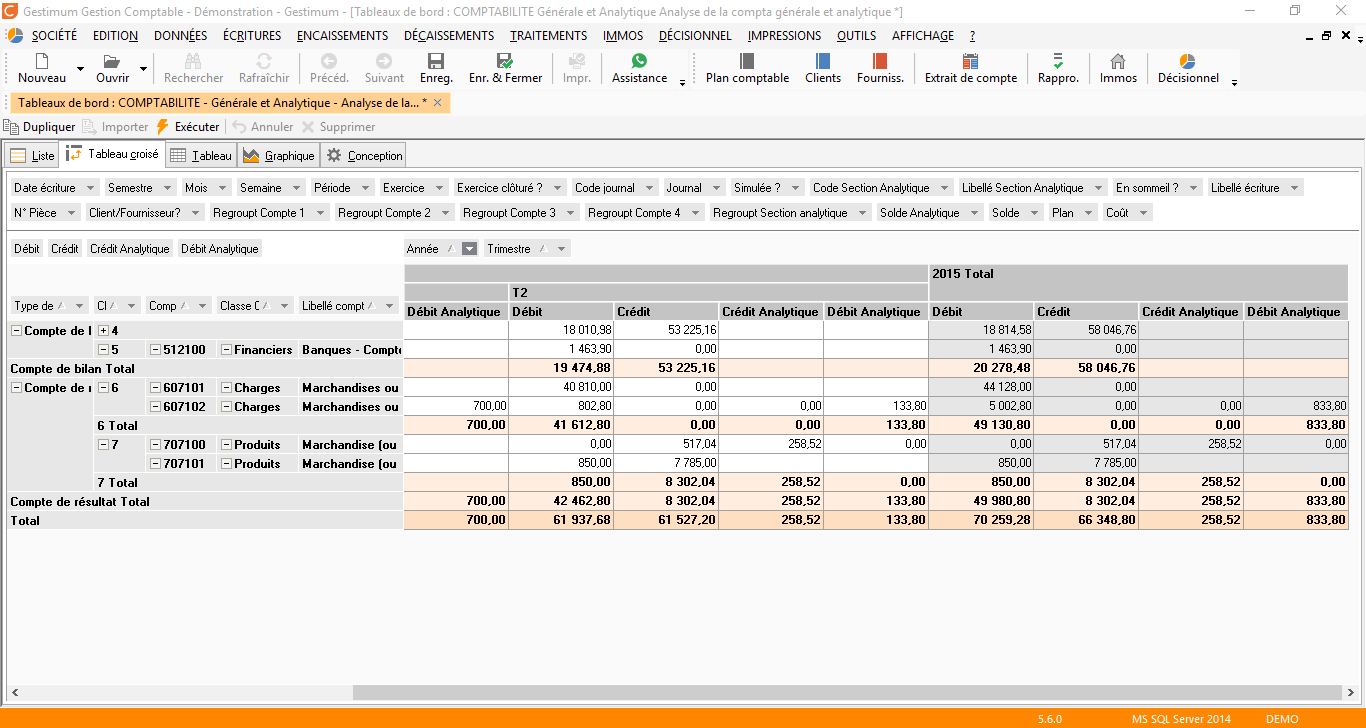Open the Clients icon
The image size is (1366, 728).
point(823,61)
